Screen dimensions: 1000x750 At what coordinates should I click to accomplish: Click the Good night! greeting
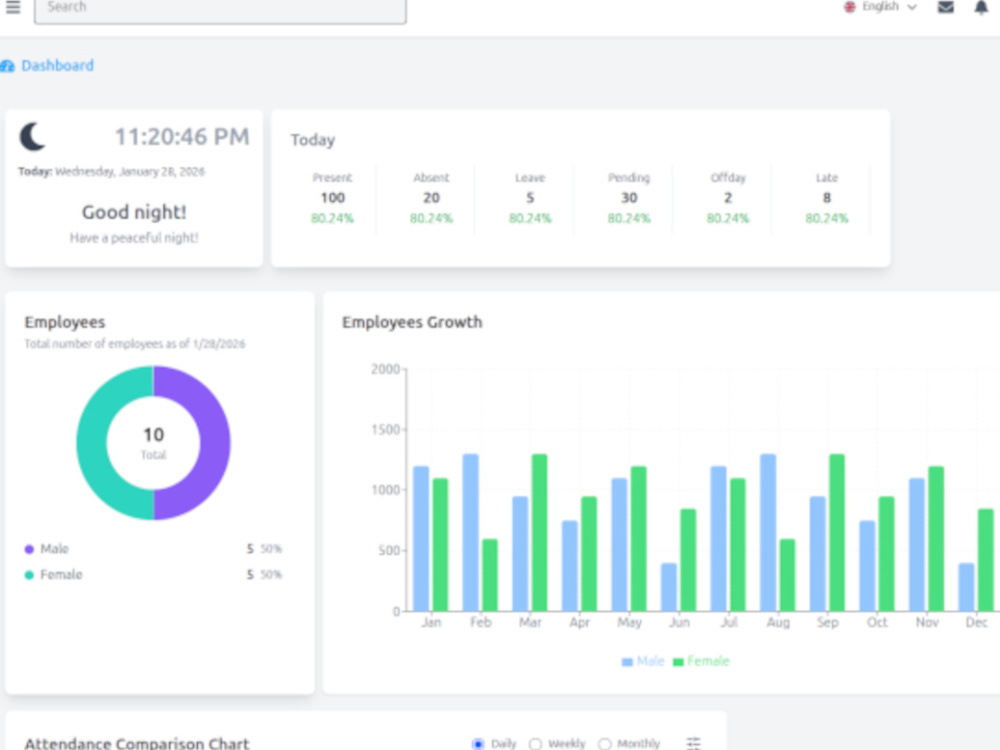[x=134, y=212]
